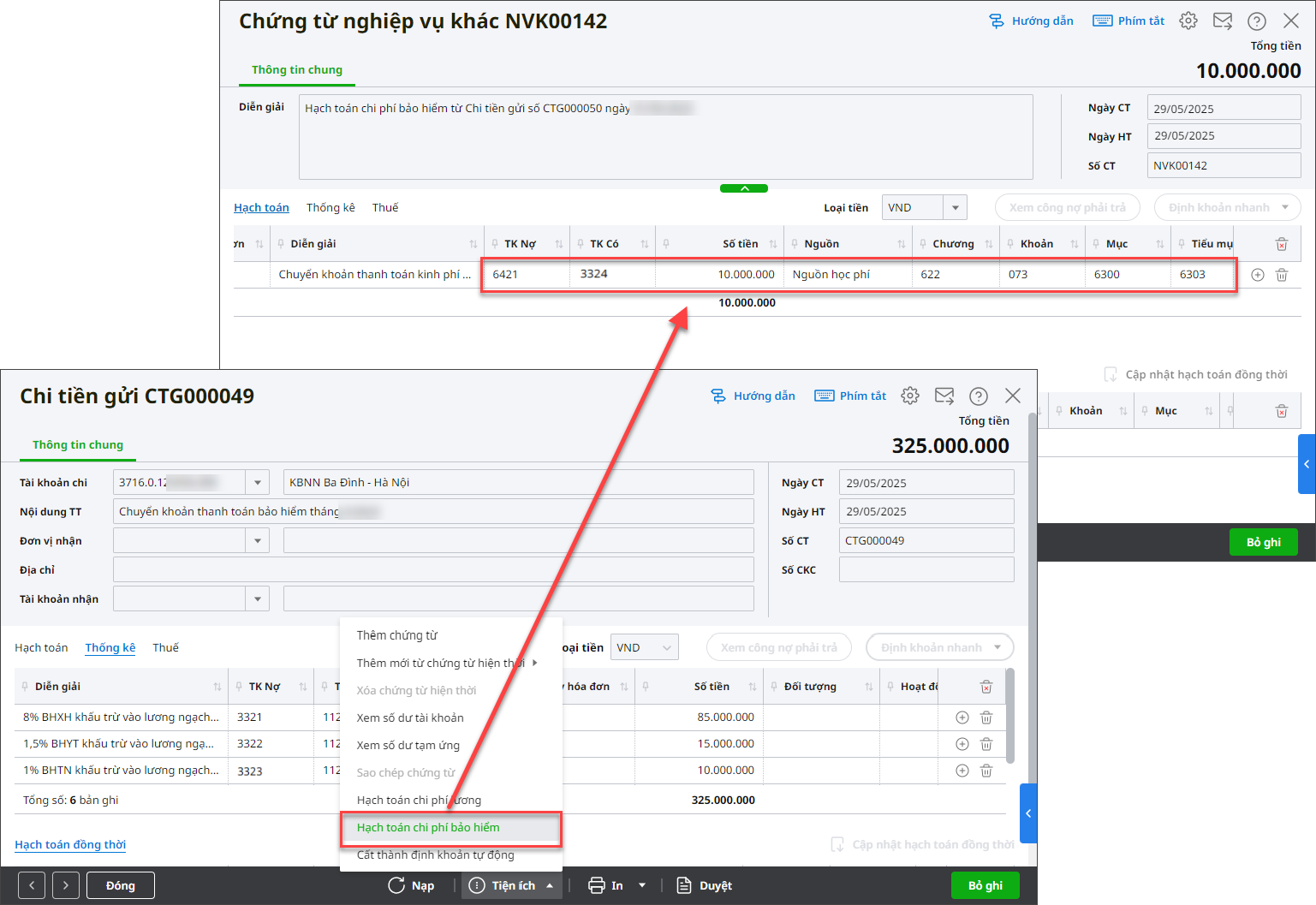
Task: Click Số CKC input field
Action: (x=926, y=569)
